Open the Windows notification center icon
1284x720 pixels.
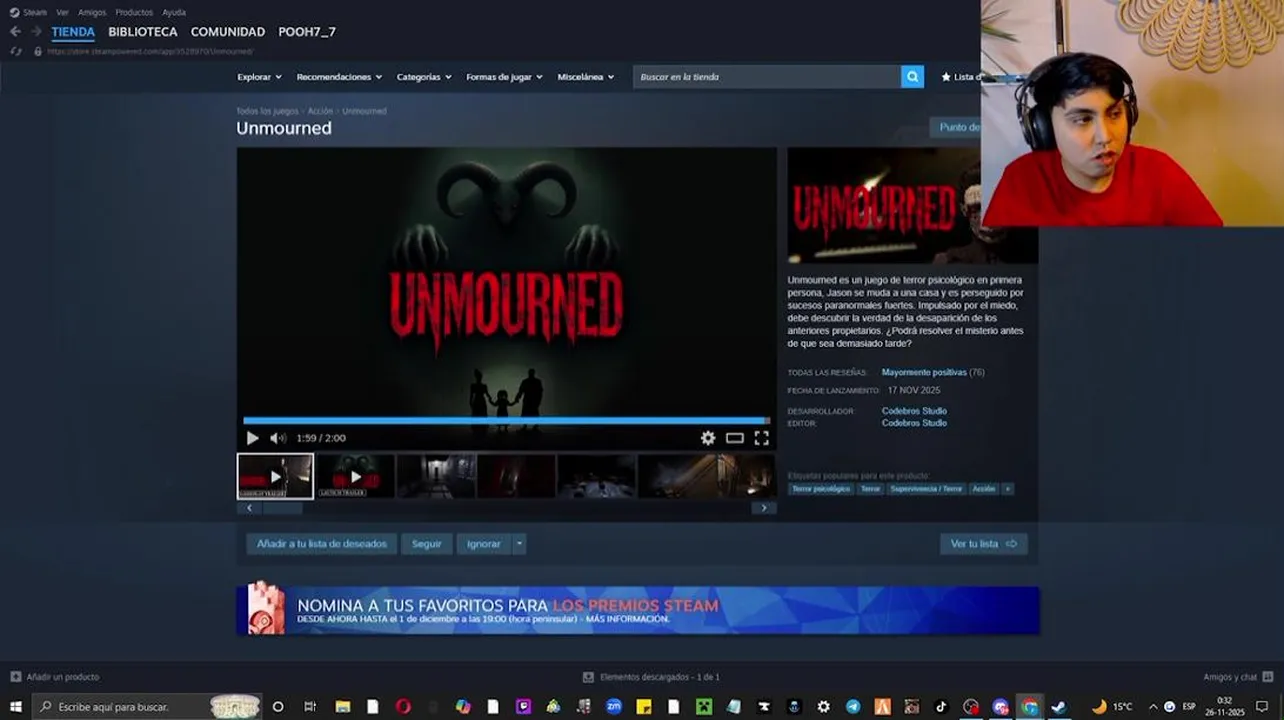coord(1262,706)
